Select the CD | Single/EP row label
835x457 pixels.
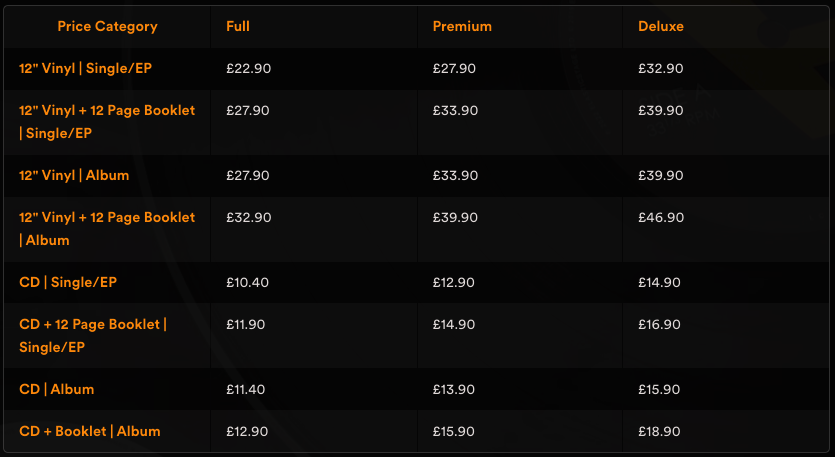[68, 283]
